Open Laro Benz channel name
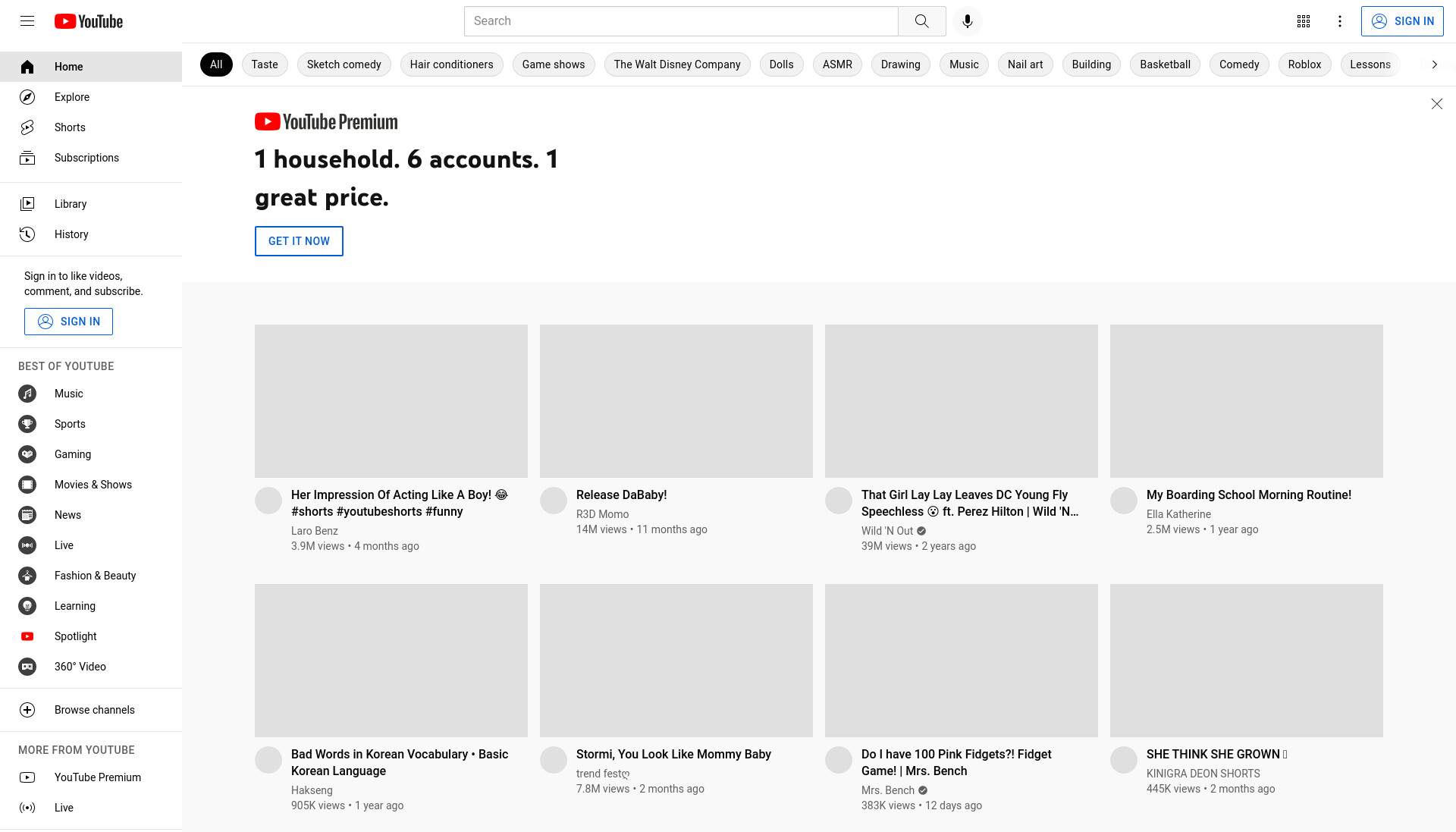Viewport: 1456px width, 832px height. pos(315,531)
